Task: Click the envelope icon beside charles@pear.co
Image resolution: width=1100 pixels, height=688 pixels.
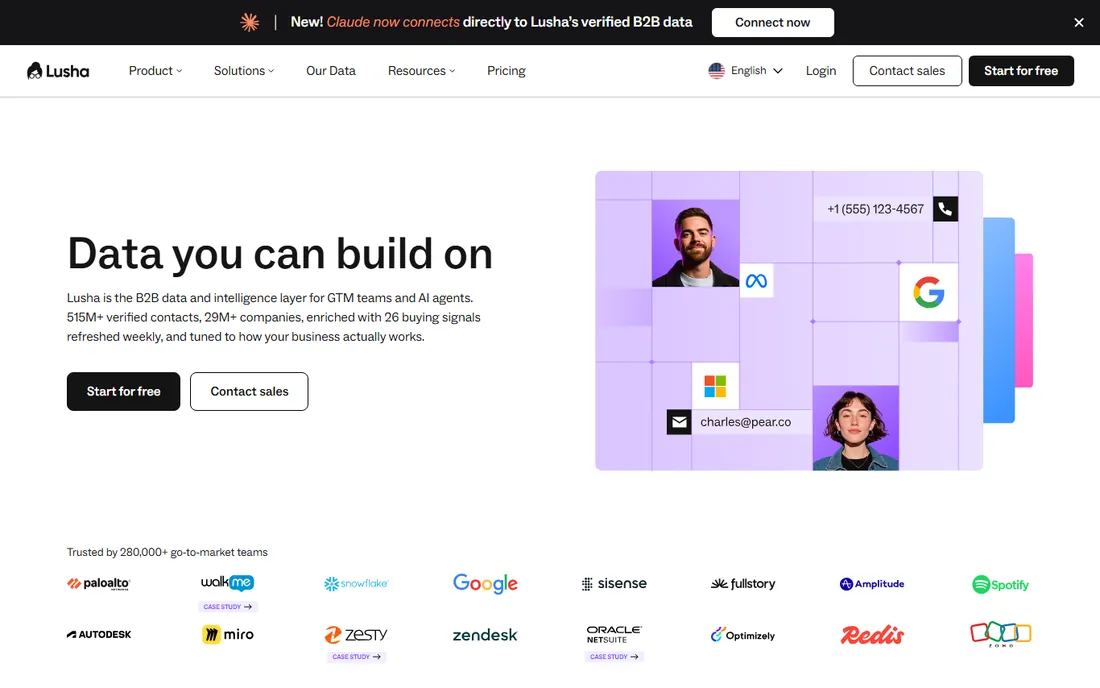Action: tap(679, 422)
